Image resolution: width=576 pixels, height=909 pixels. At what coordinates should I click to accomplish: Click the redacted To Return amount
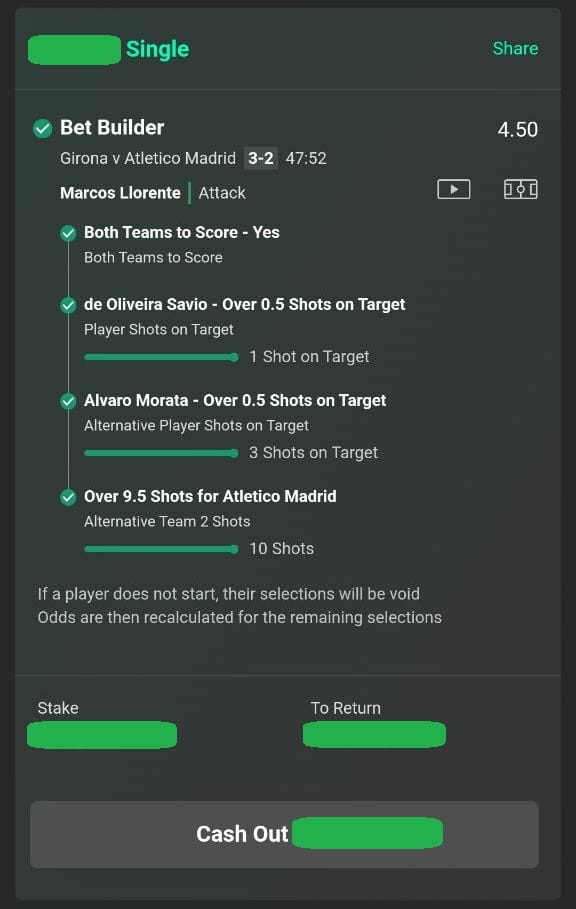pyautogui.click(x=374, y=735)
